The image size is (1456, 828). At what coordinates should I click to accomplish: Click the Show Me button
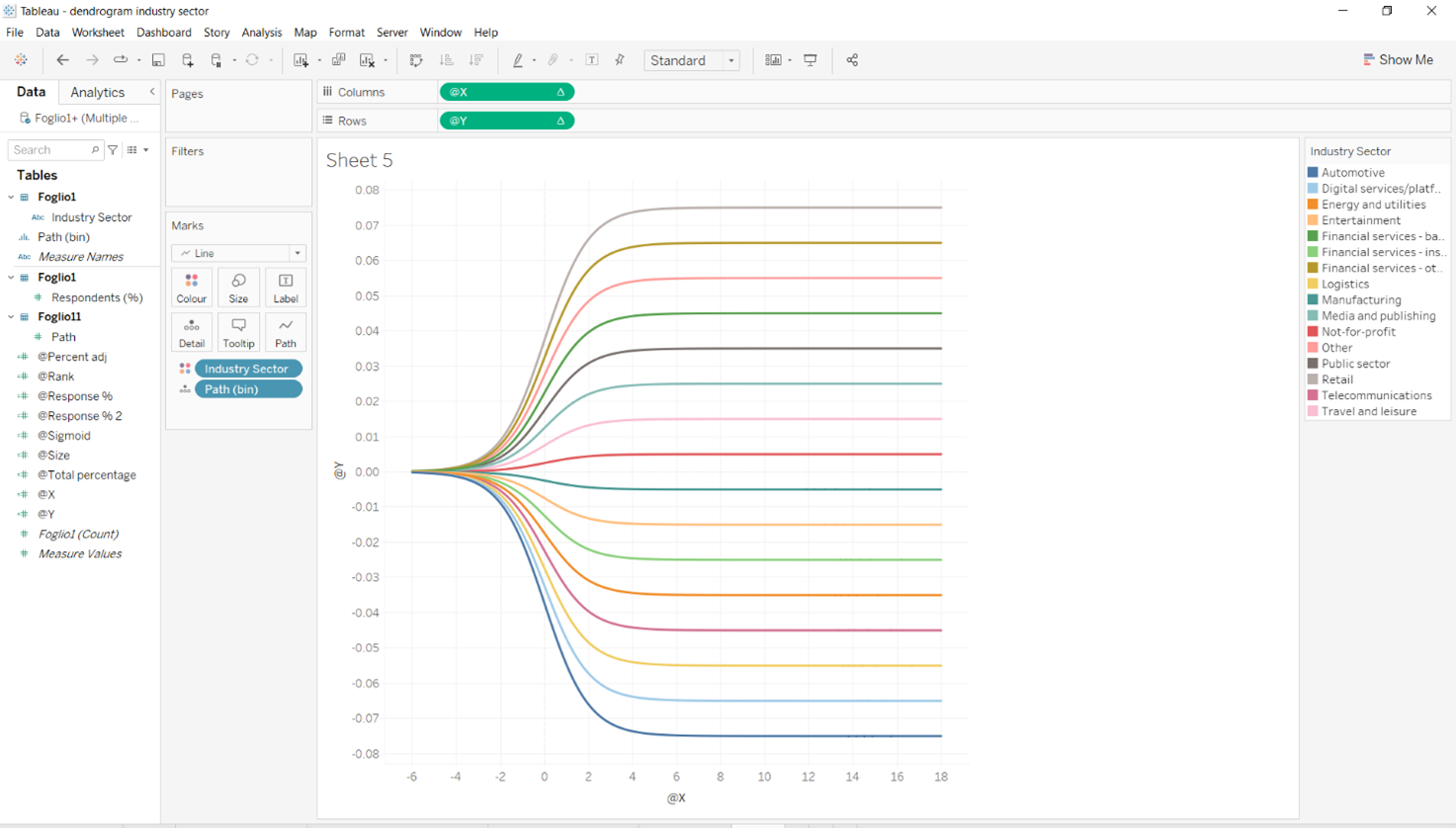click(x=1399, y=59)
